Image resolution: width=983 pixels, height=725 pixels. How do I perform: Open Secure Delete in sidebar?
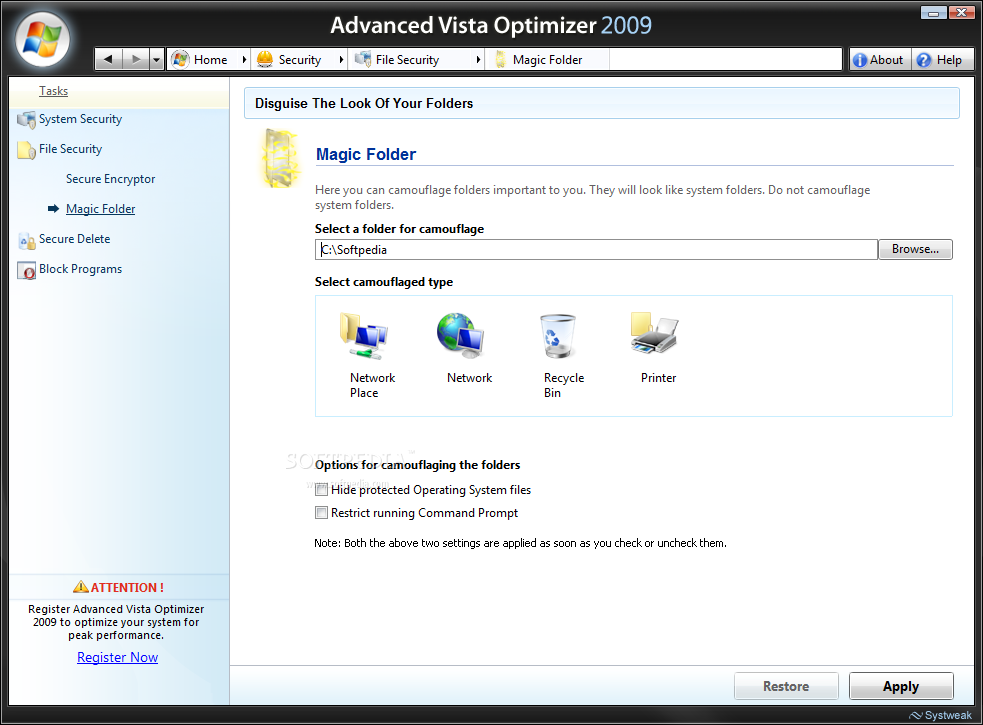click(75, 239)
